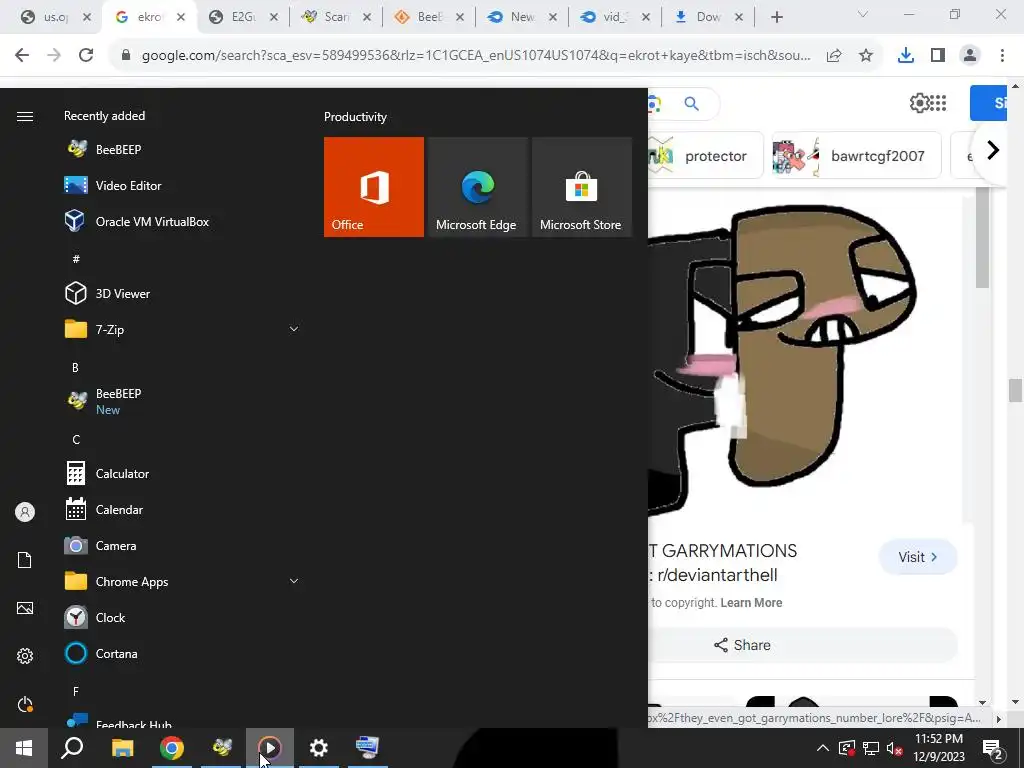
Task: Jump to letter C section header
Action: click(x=76, y=440)
